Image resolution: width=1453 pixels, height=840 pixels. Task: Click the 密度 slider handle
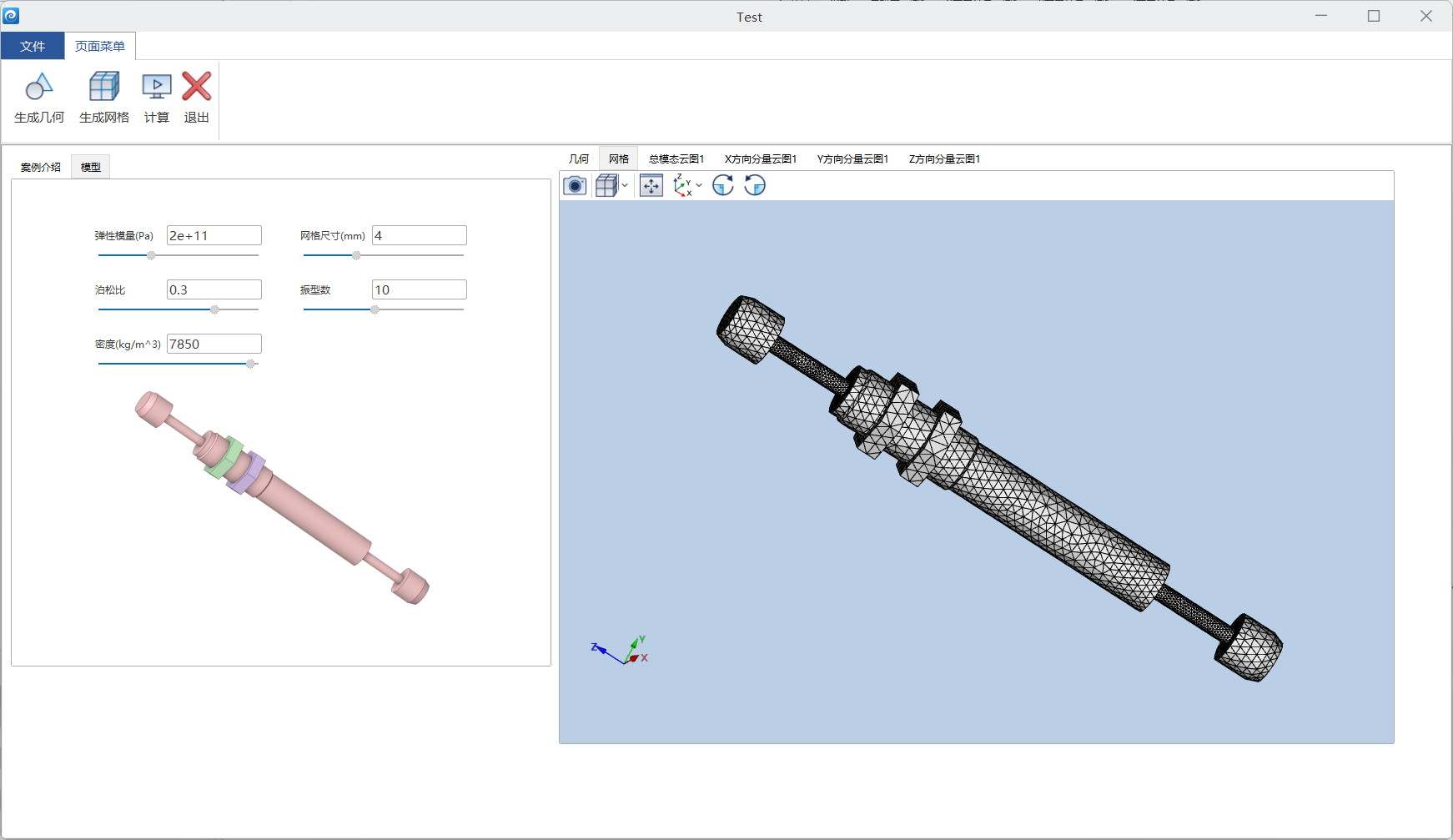pyautogui.click(x=250, y=364)
